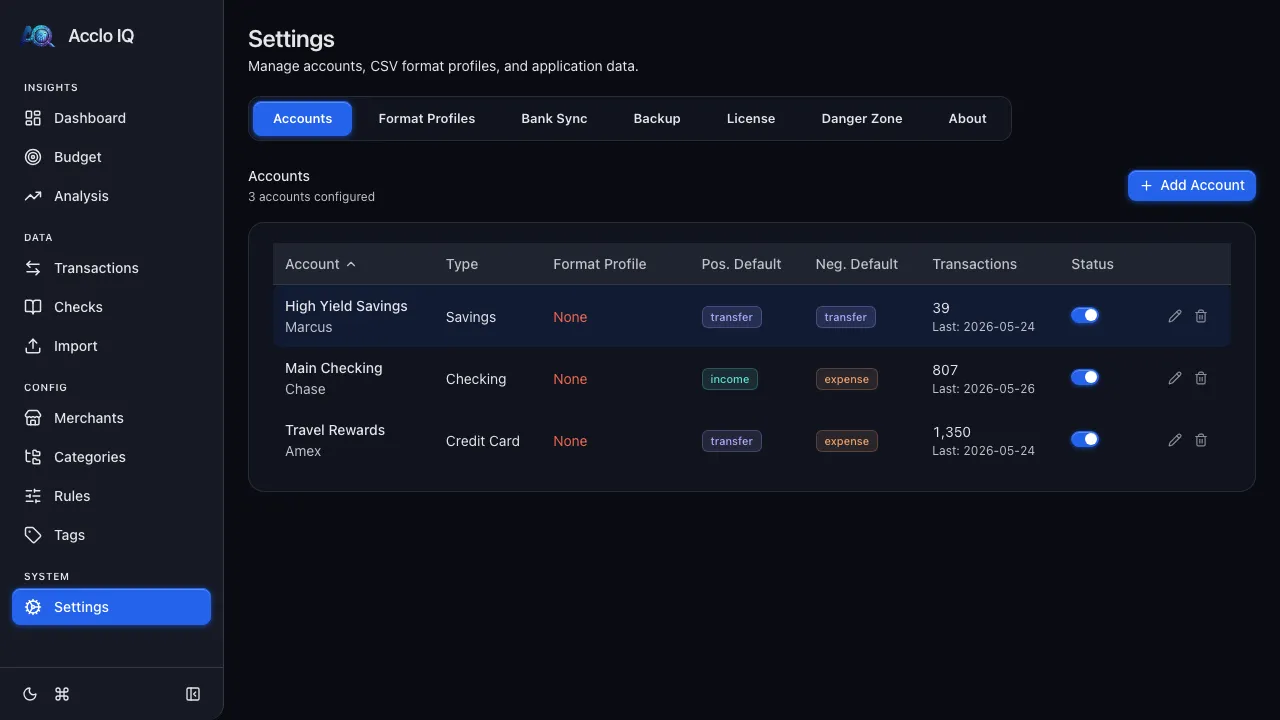
Task: Open the Checks page
Action: 111,307
